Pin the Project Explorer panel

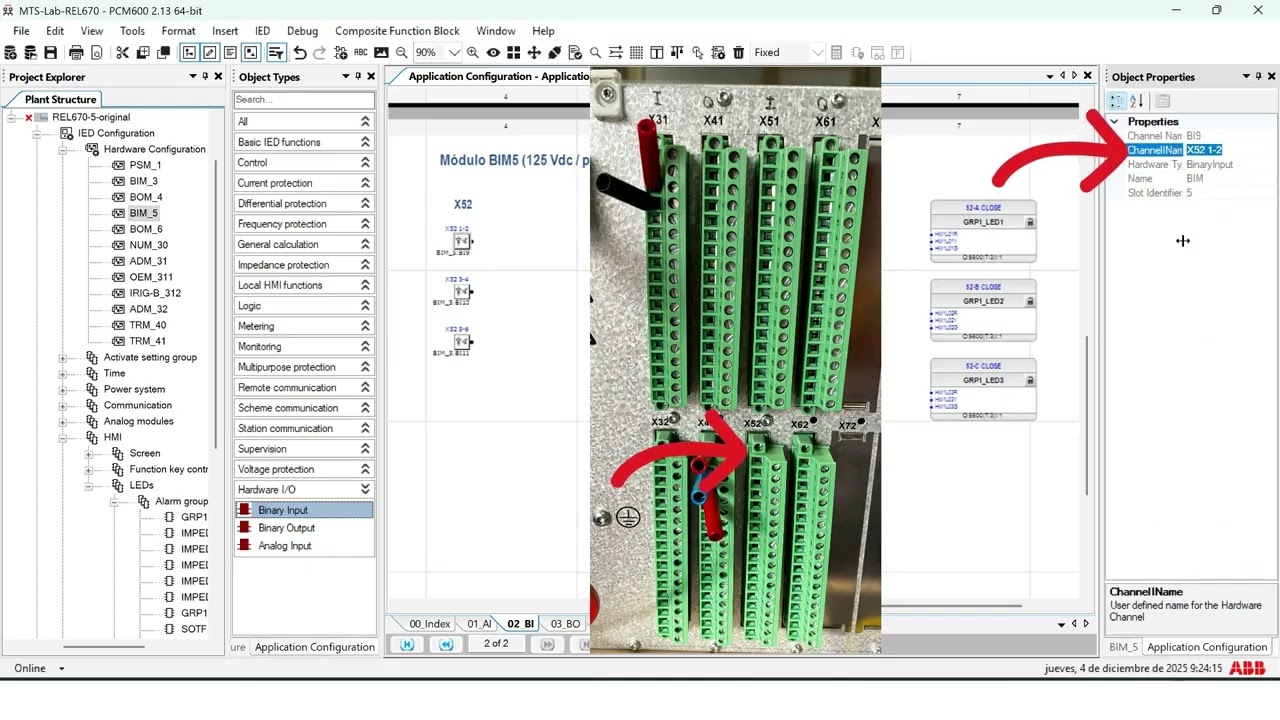206,76
